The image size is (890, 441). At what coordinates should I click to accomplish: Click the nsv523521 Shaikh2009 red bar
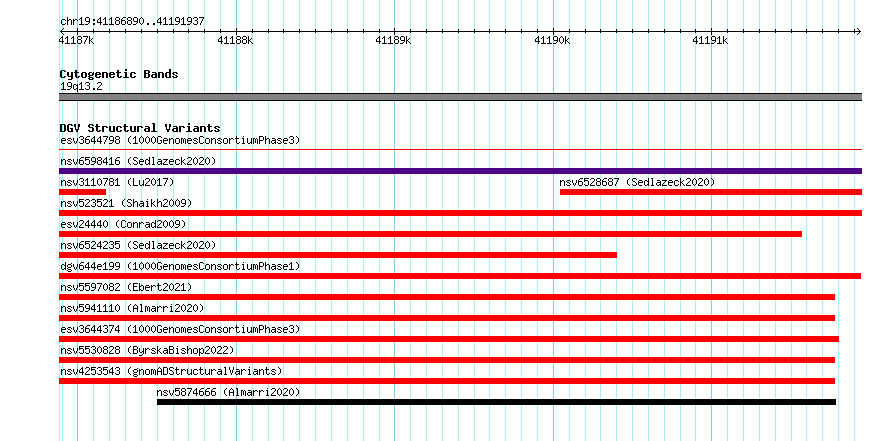tap(460, 213)
